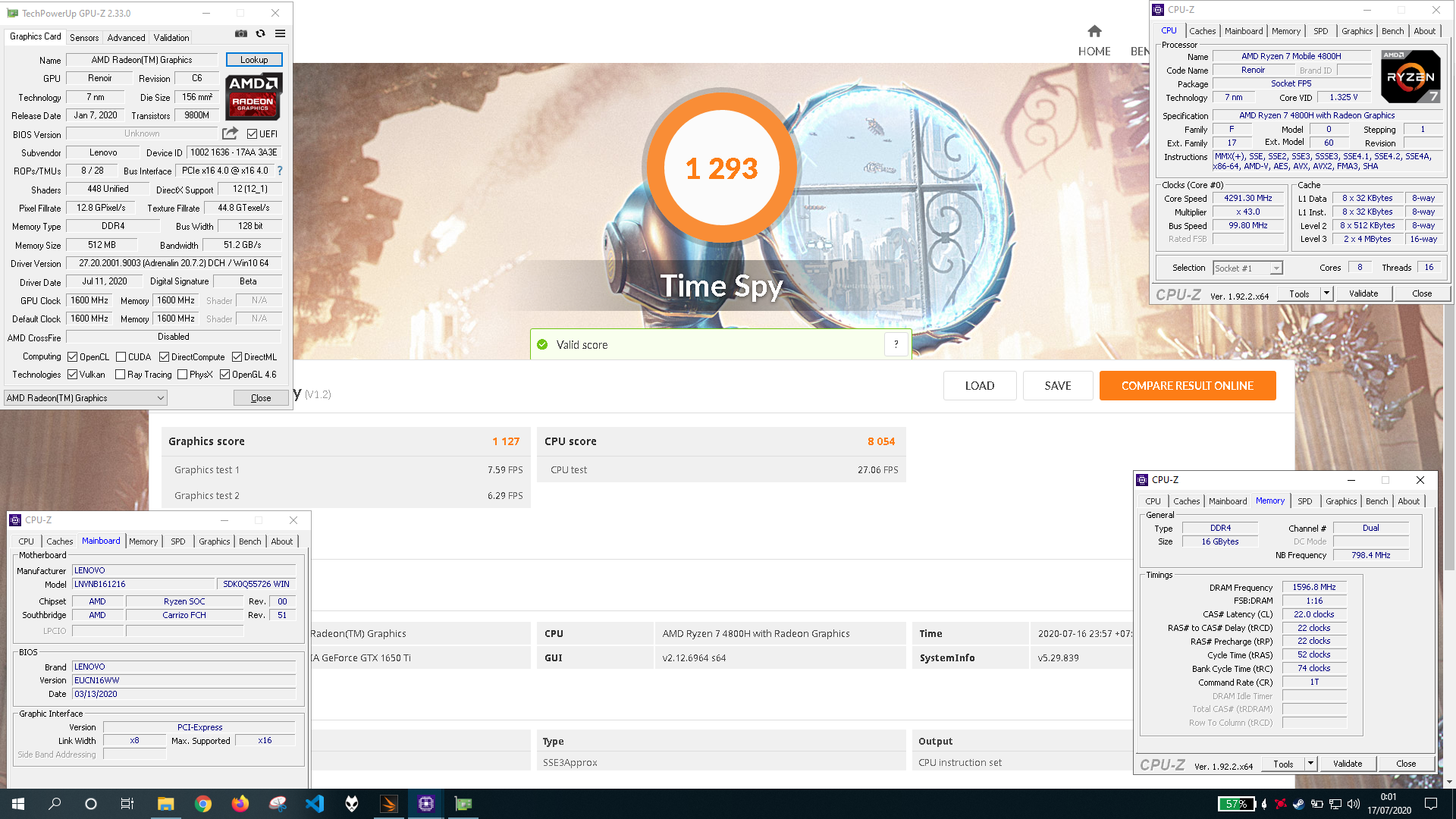The image size is (1456, 819).
Task: Open the Bench tab in the Mainboard CPU-Z window
Action: point(249,541)
